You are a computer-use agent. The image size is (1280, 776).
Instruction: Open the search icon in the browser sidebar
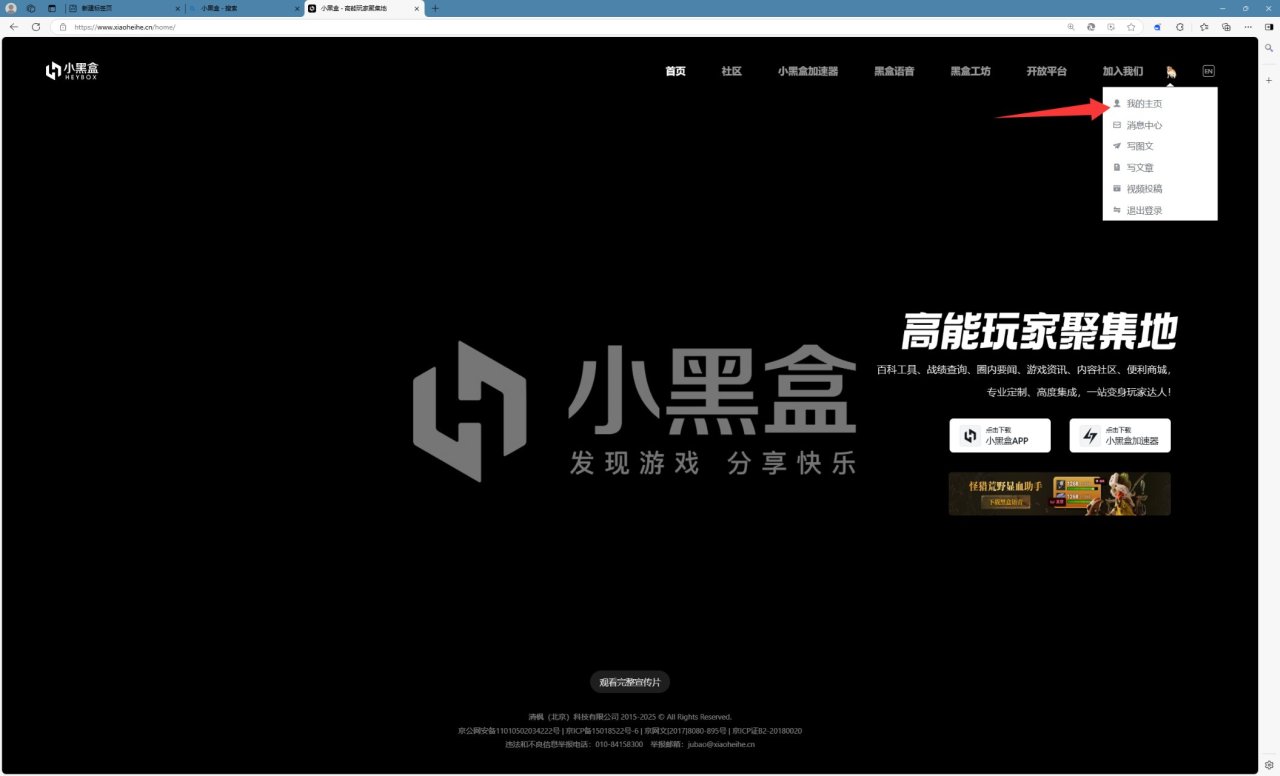1269,48
